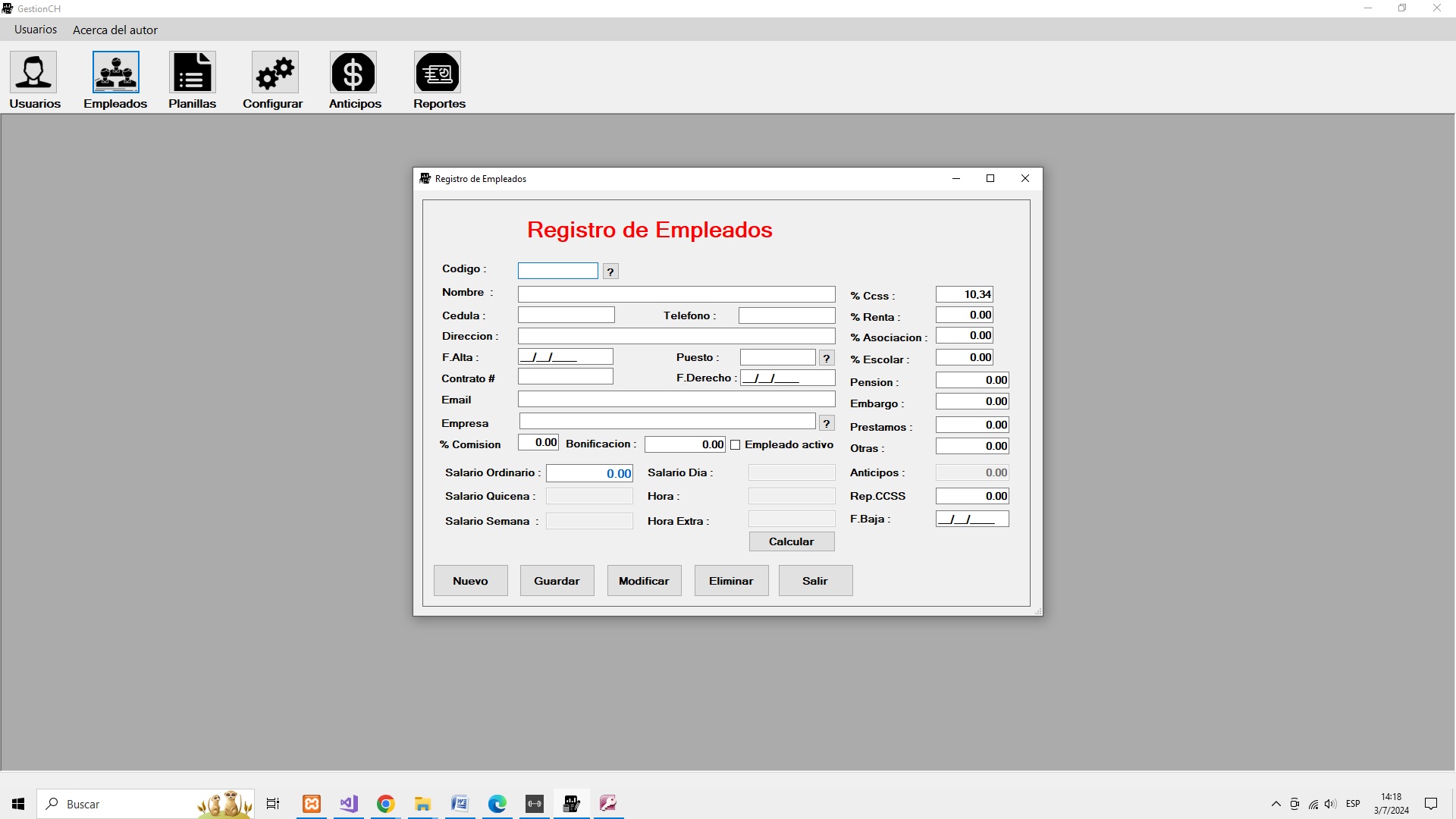Focus the % Comision field
The width and height of the screenshot is (1456, 819).
tap(538, 442)
